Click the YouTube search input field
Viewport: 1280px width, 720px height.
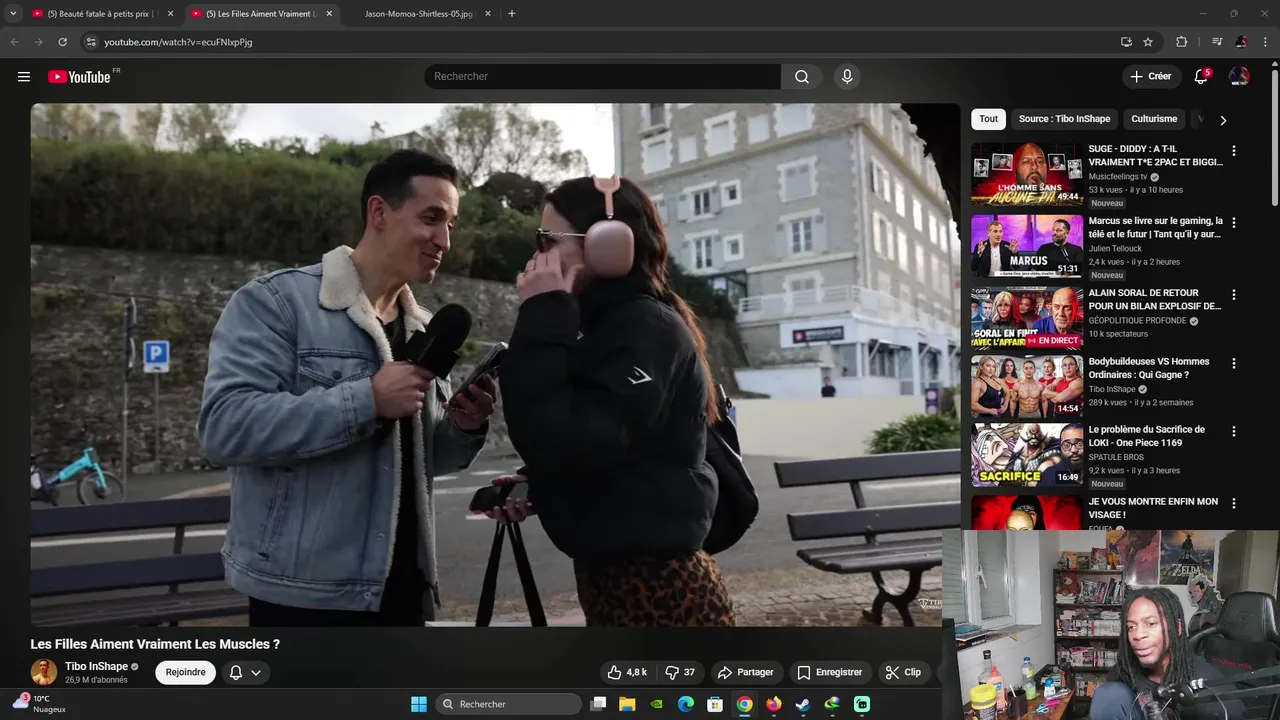(x=603, y=77)
